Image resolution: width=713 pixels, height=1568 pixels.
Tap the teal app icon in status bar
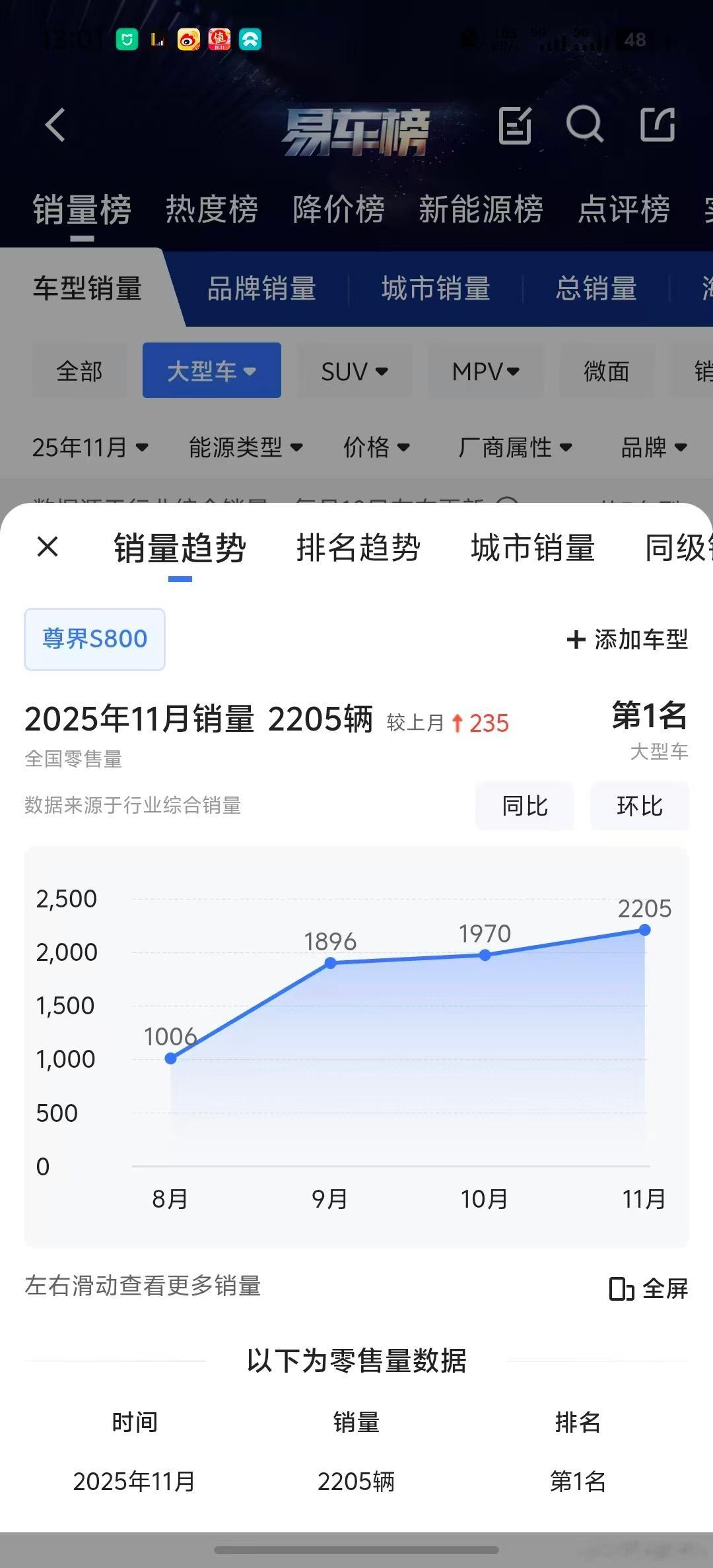click(250, 40)
